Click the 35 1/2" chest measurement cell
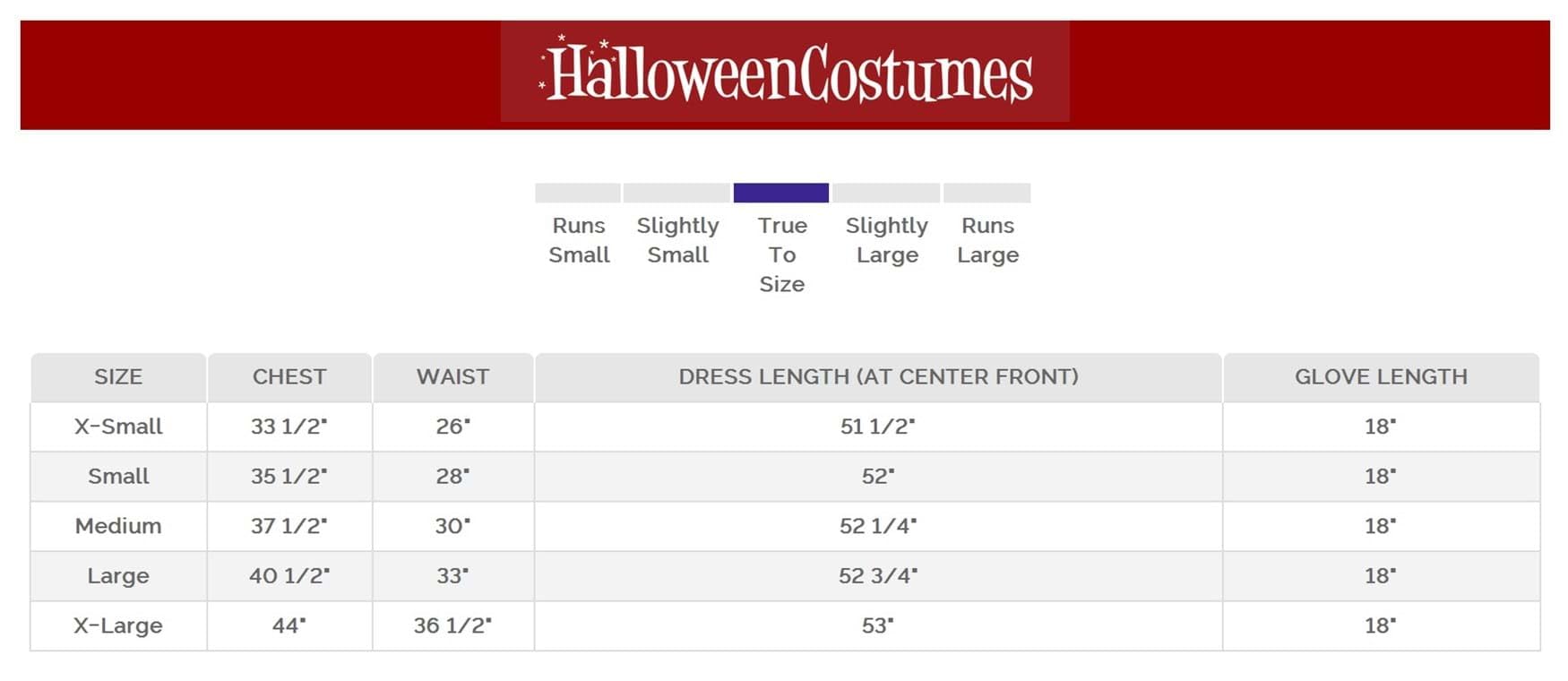Viewport: 1568px width, 681px height. (289, 477)
